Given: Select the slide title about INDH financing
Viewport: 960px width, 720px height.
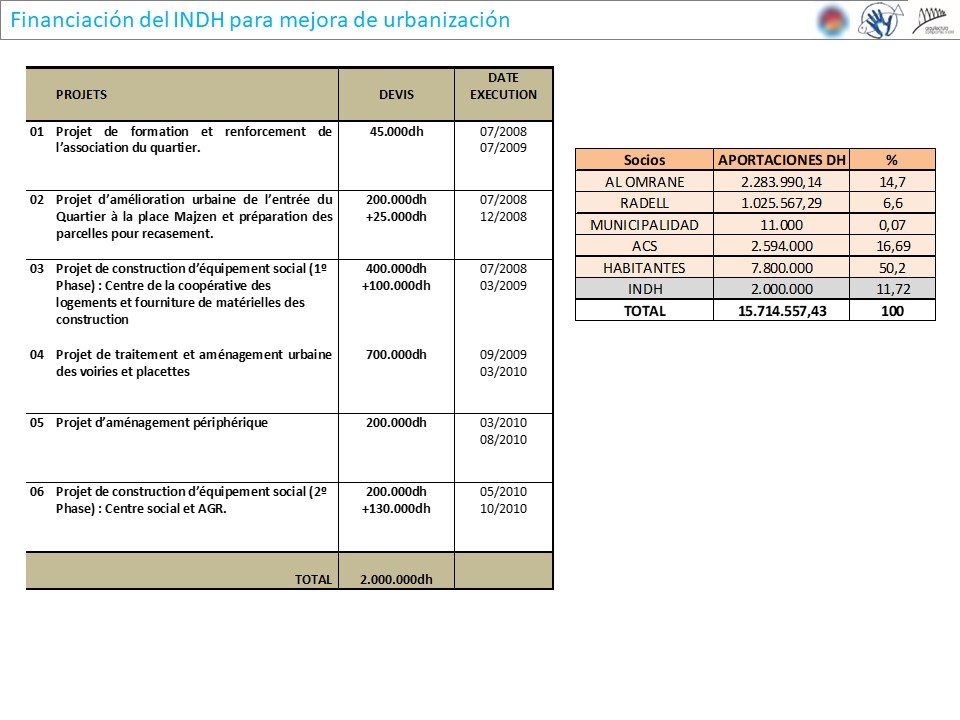Looking at the screenshot, I should [261, 20].
